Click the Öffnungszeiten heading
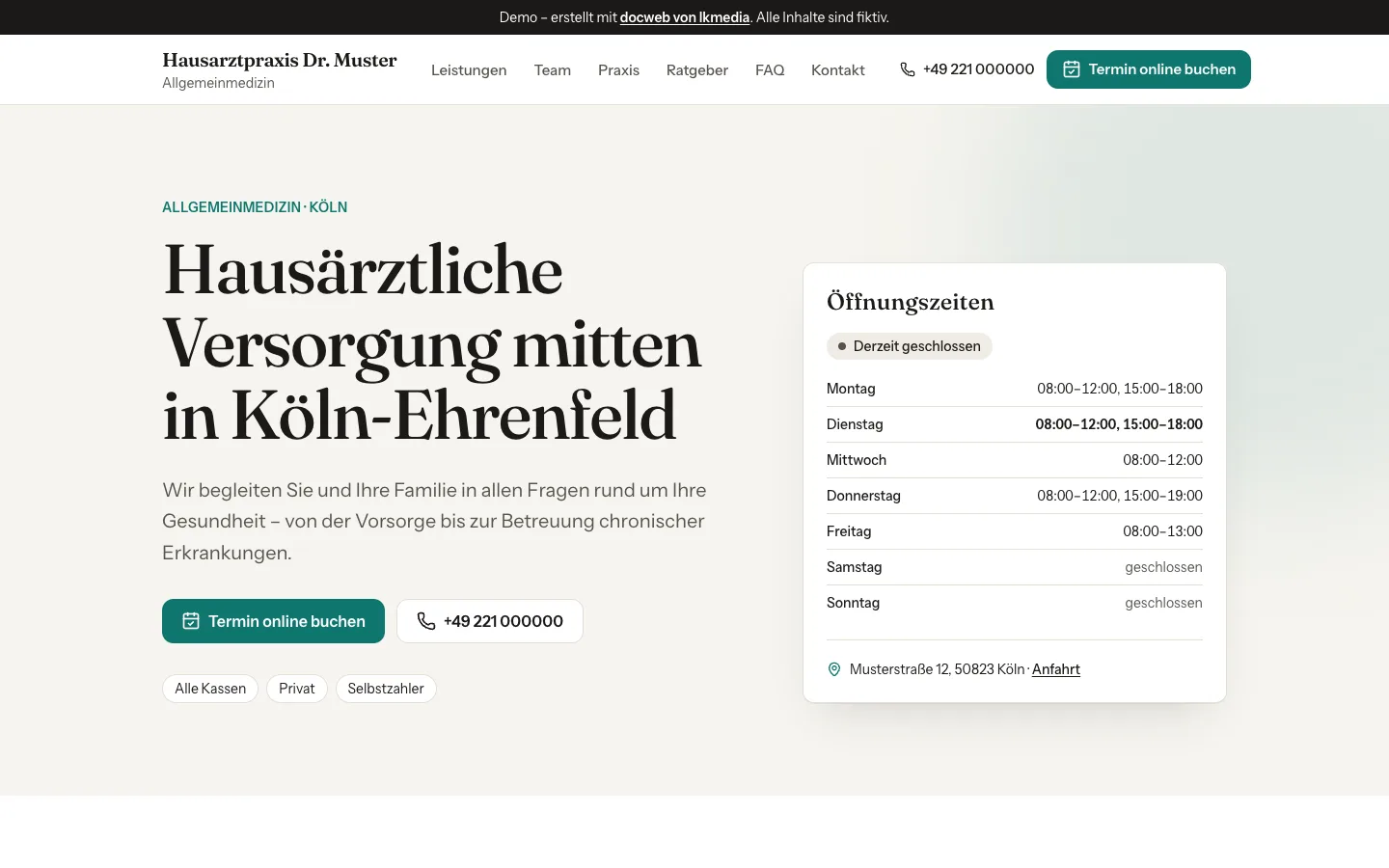 pyautogui.click(x=911, y=302)
